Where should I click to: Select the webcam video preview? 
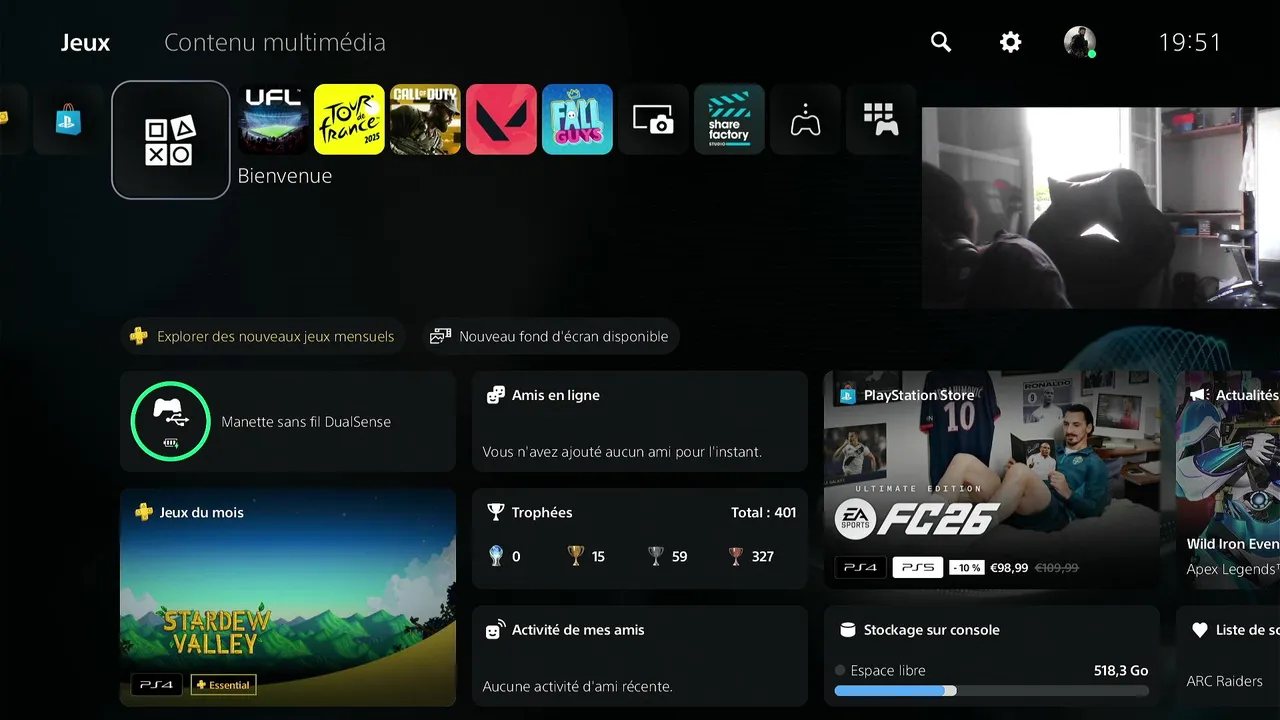pyautogui.click(x=1101, y=208)
